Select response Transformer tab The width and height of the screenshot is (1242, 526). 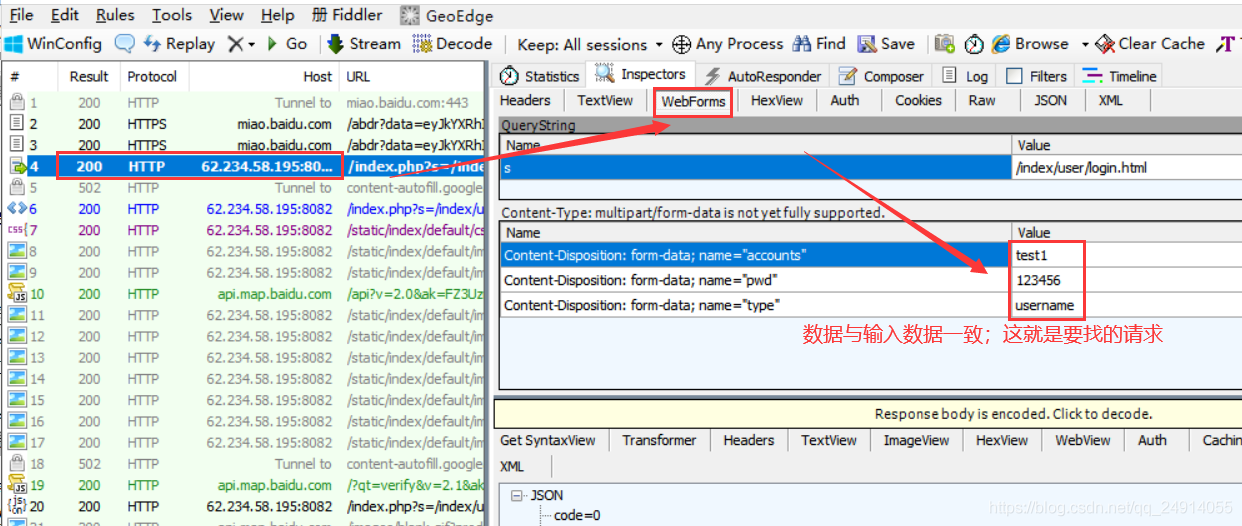[659, 440]
